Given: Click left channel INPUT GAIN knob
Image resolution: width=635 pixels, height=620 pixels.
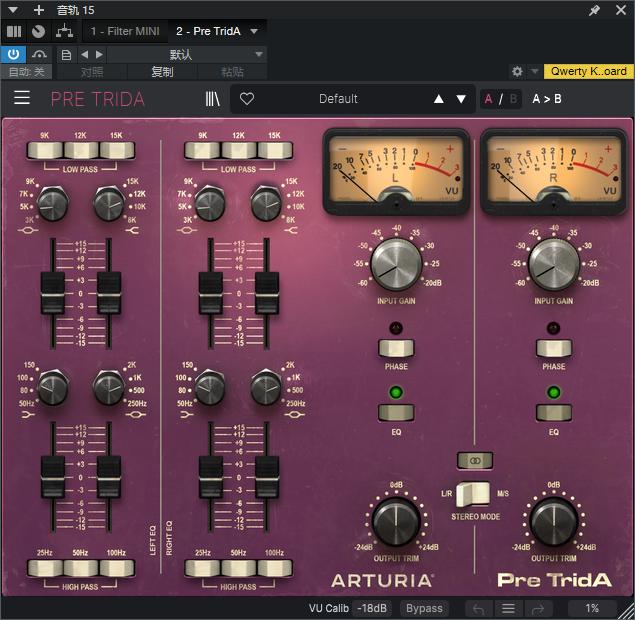Looking at the screenshot, I should [396, 264].
